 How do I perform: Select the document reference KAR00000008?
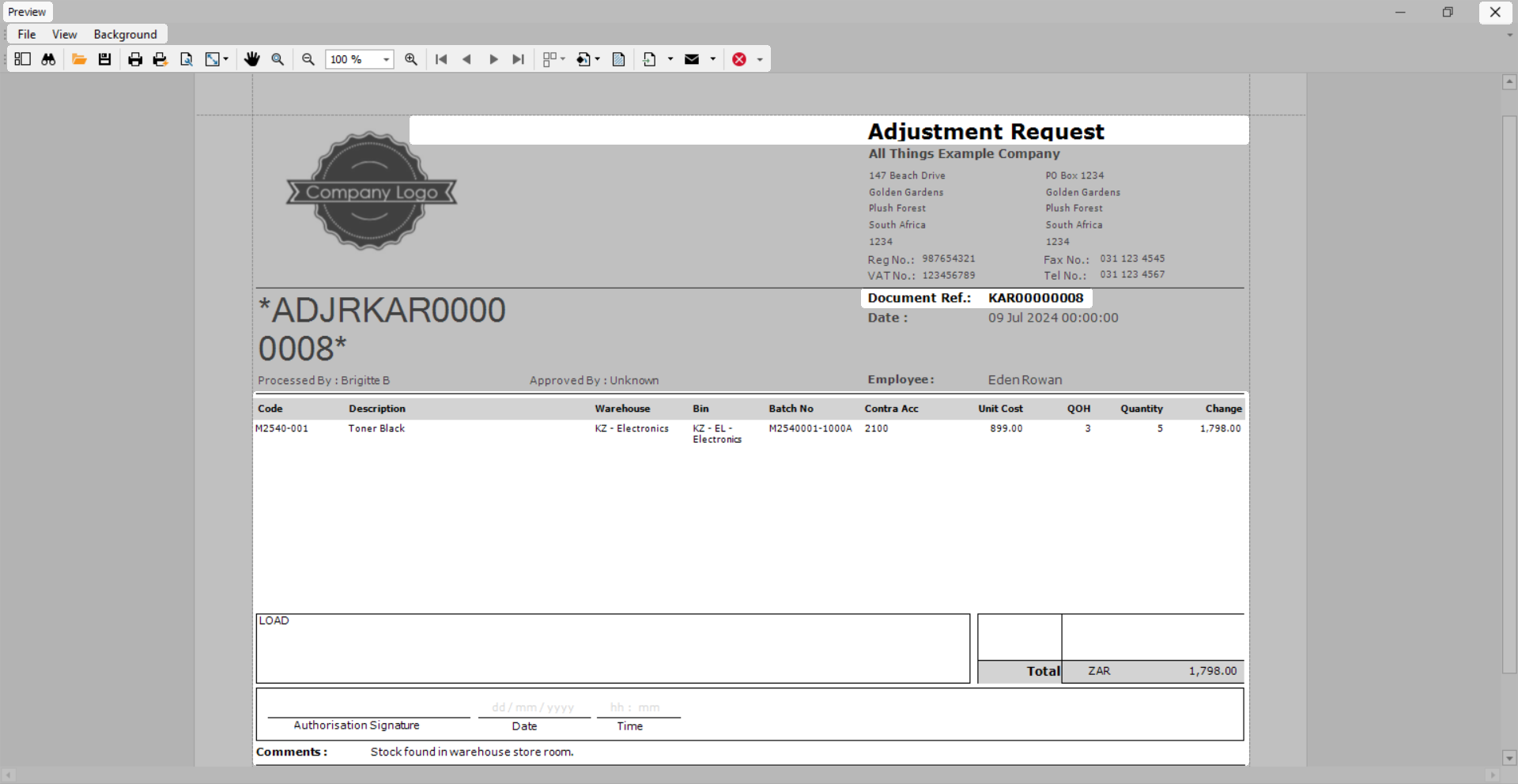pos(1036,298)
